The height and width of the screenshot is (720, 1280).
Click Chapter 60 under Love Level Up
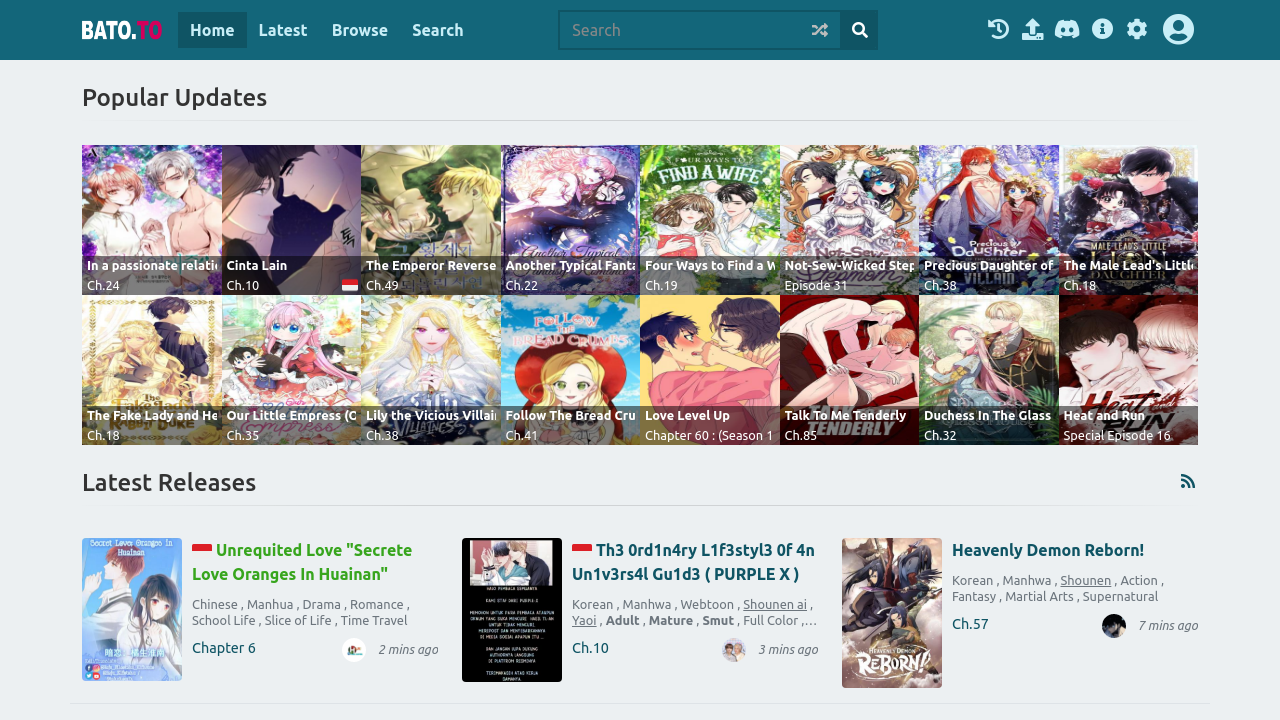710,435
